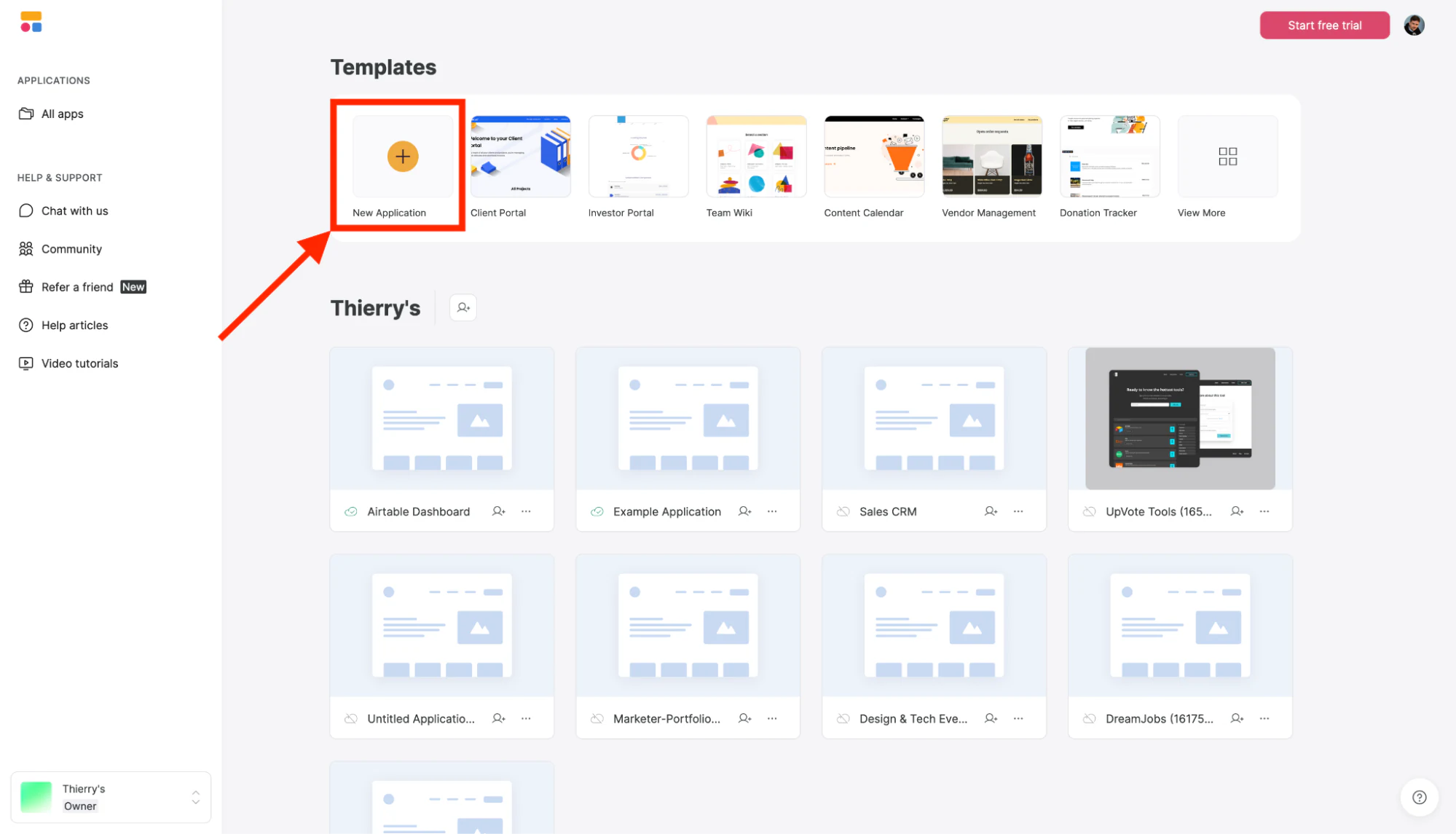Click Start free trial button

click(1324, 25)
